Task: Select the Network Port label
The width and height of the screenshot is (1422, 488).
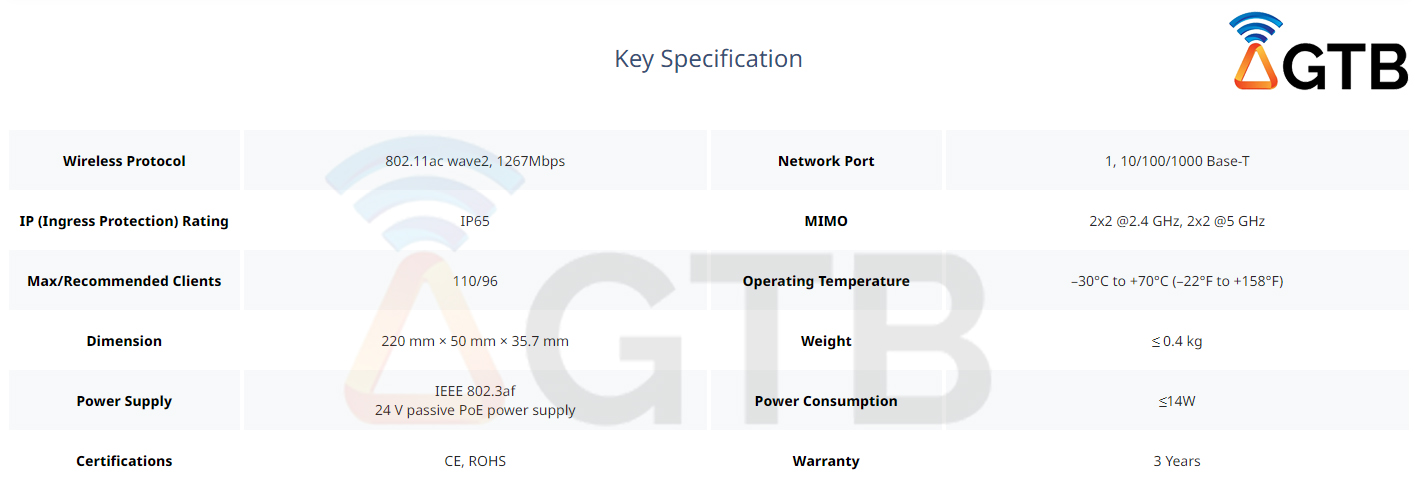Action: click(x=826, y=161)
